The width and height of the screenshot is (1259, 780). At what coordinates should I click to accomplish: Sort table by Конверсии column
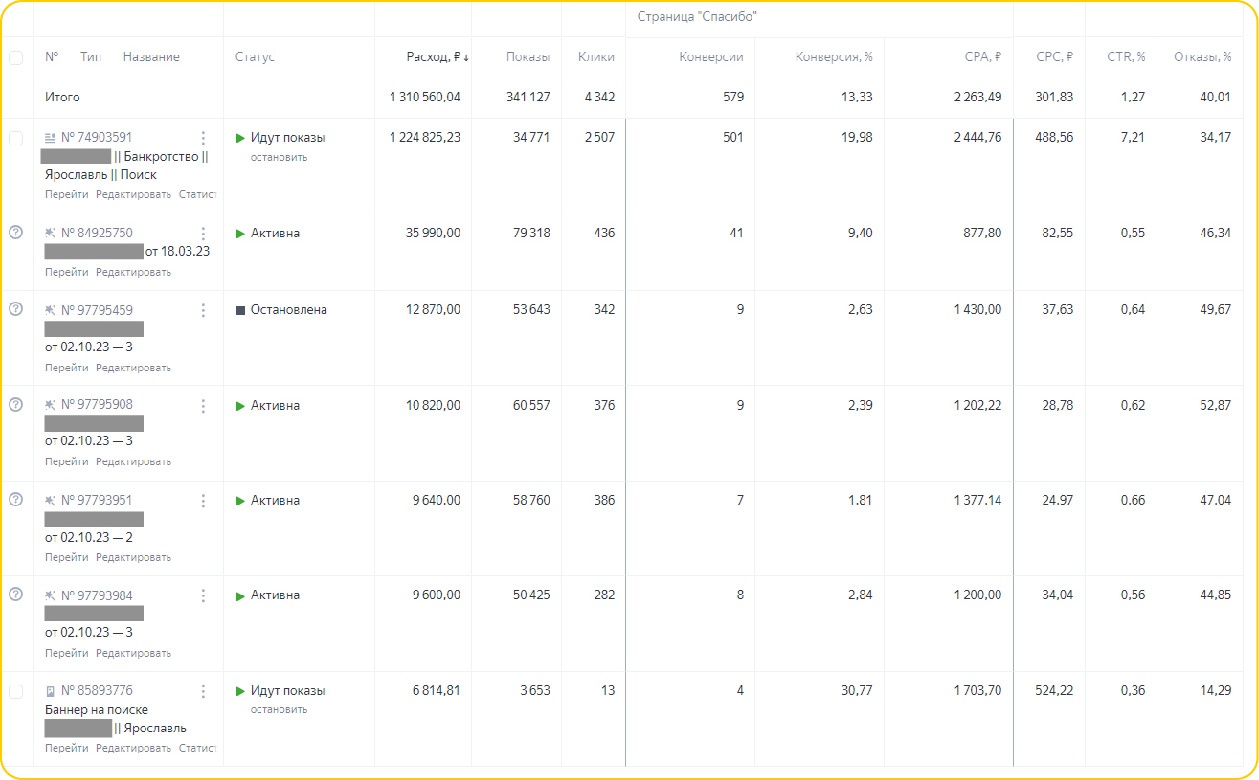(711, 57)
